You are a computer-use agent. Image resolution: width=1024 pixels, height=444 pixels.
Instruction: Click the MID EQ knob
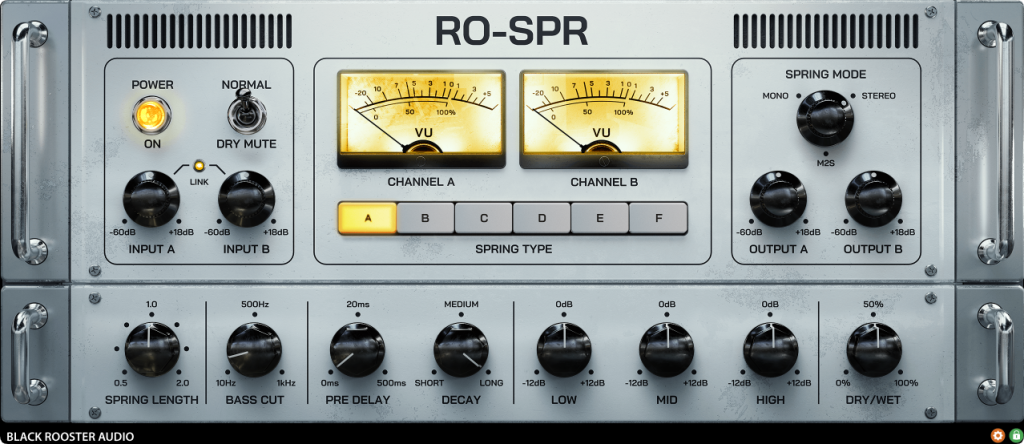(x=667, y=349)
